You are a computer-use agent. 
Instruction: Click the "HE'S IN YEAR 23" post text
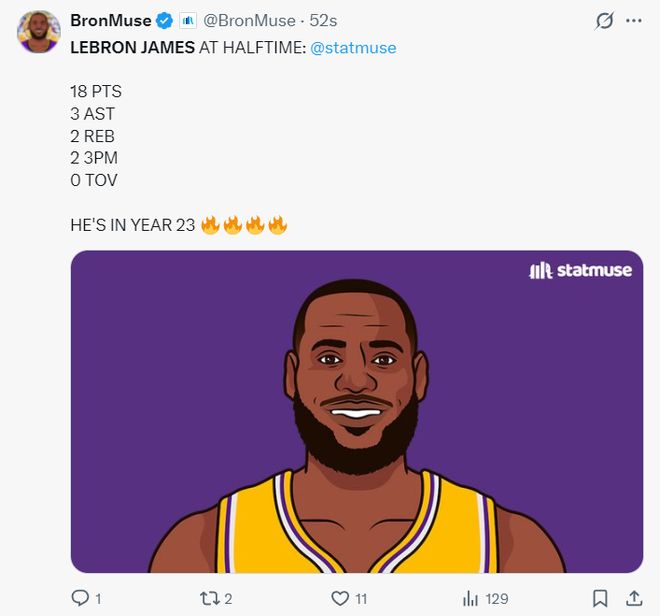[133, 226]
